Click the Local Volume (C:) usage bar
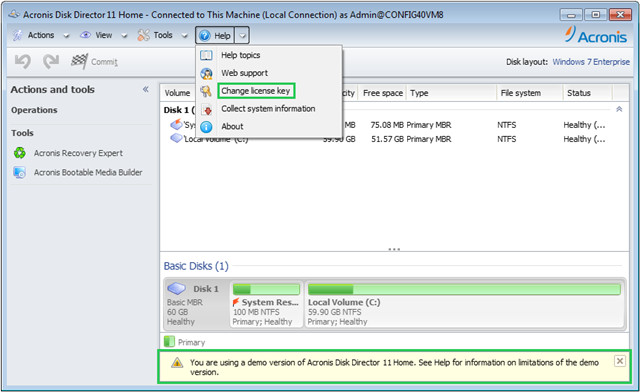 pos(464,290)
